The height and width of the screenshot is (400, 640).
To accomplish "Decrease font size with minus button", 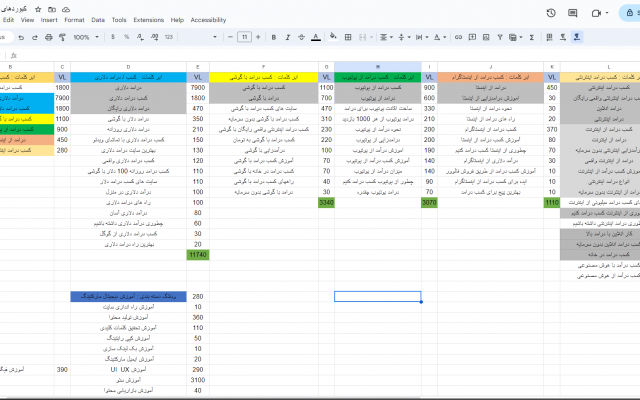I will [230, 37].
